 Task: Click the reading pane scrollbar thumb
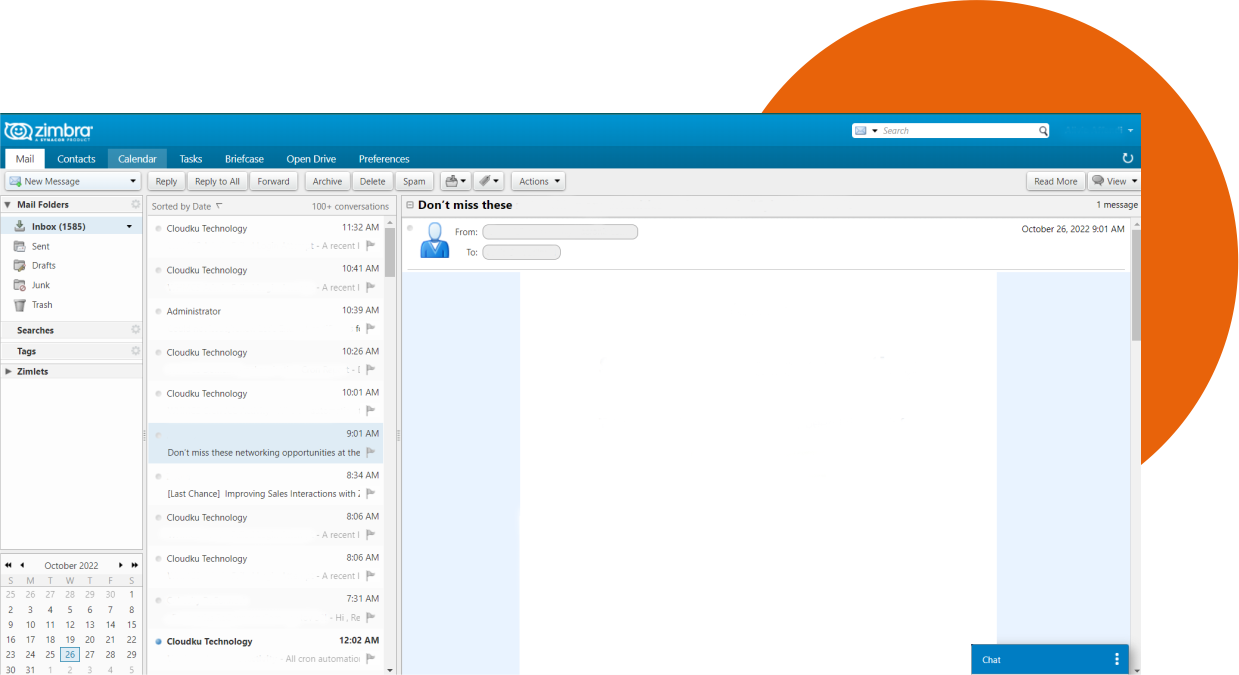click(x=1135, y=285)
